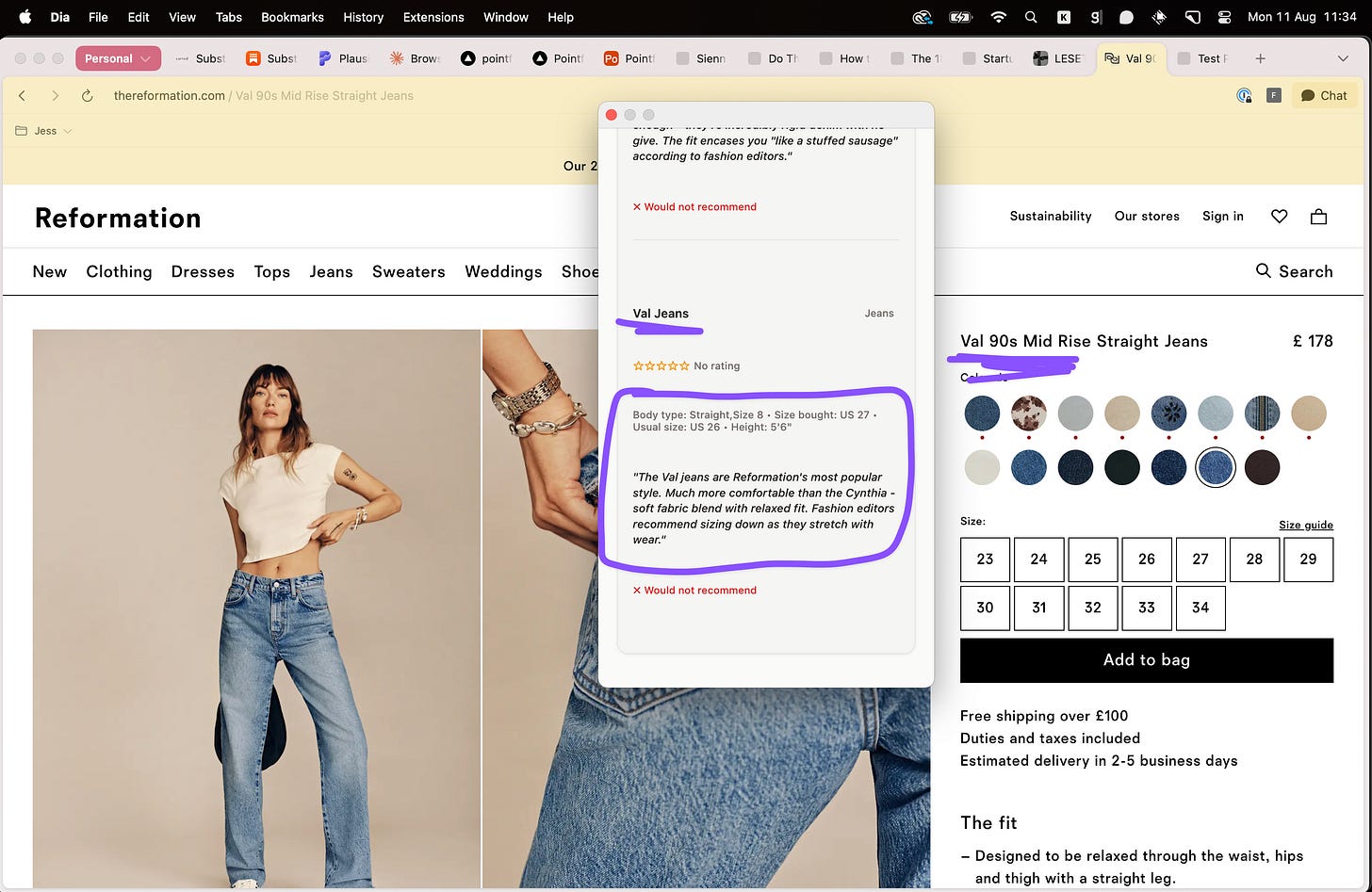The width and height of the screenshot is (1372, 892).
Task: Open the Extensions menu
Action: [433, 17]
